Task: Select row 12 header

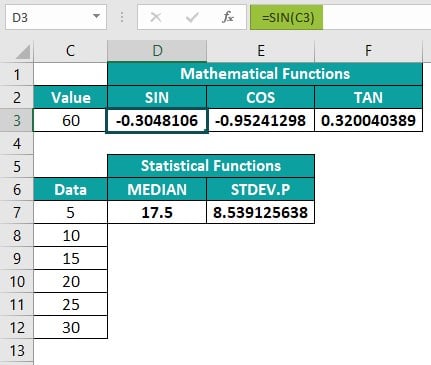Action: point(17,328)
